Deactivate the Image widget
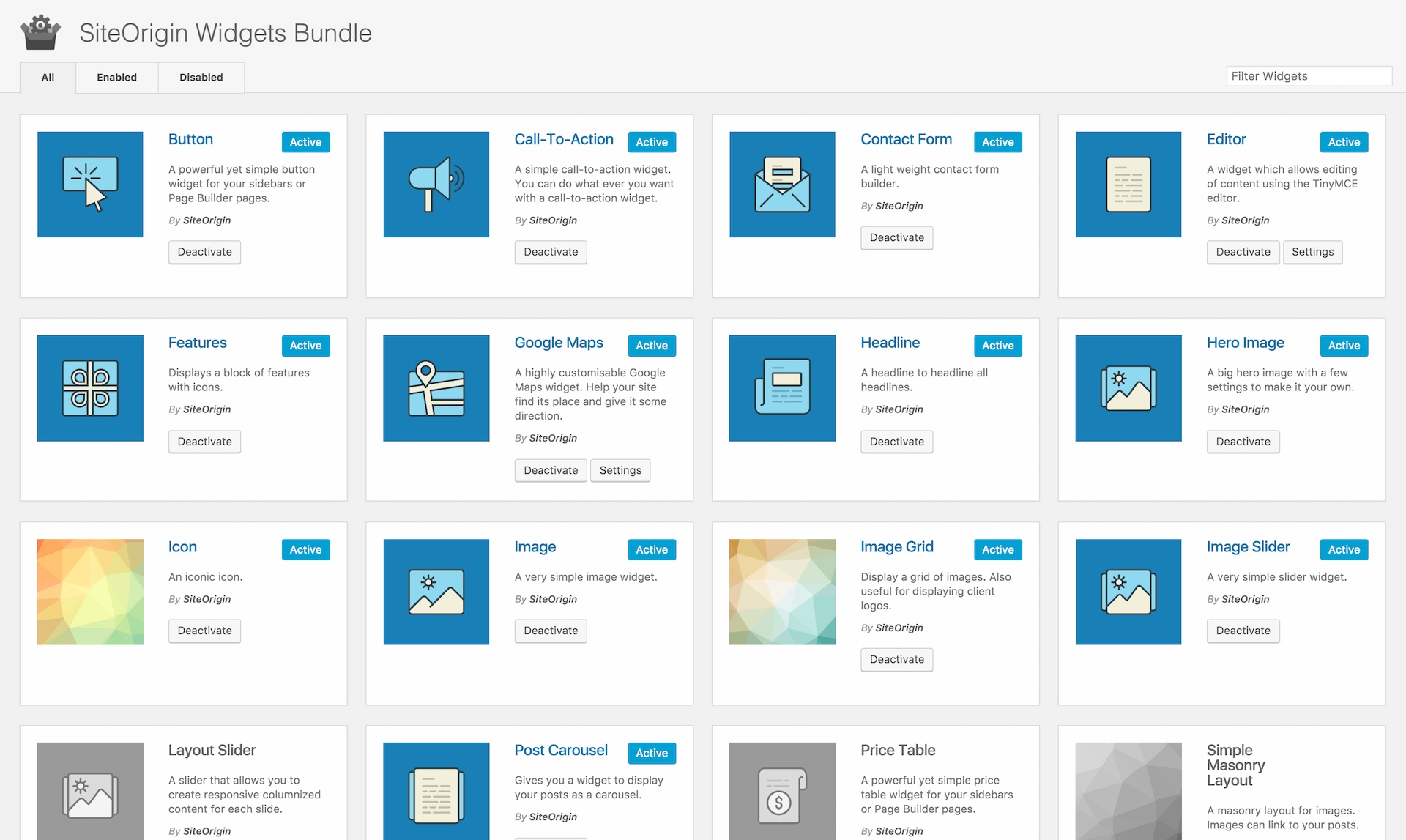The image size is (1406, 840). (x=551, y=631)
